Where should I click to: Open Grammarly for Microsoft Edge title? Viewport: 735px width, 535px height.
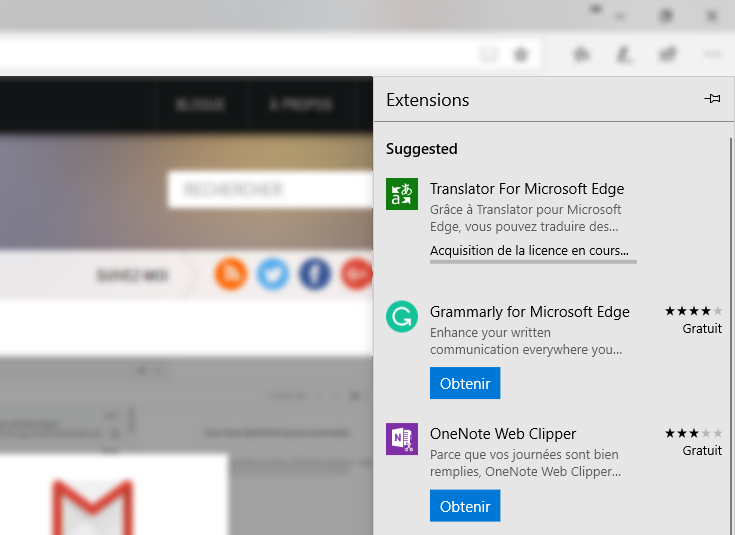click(x=530, y=312)
